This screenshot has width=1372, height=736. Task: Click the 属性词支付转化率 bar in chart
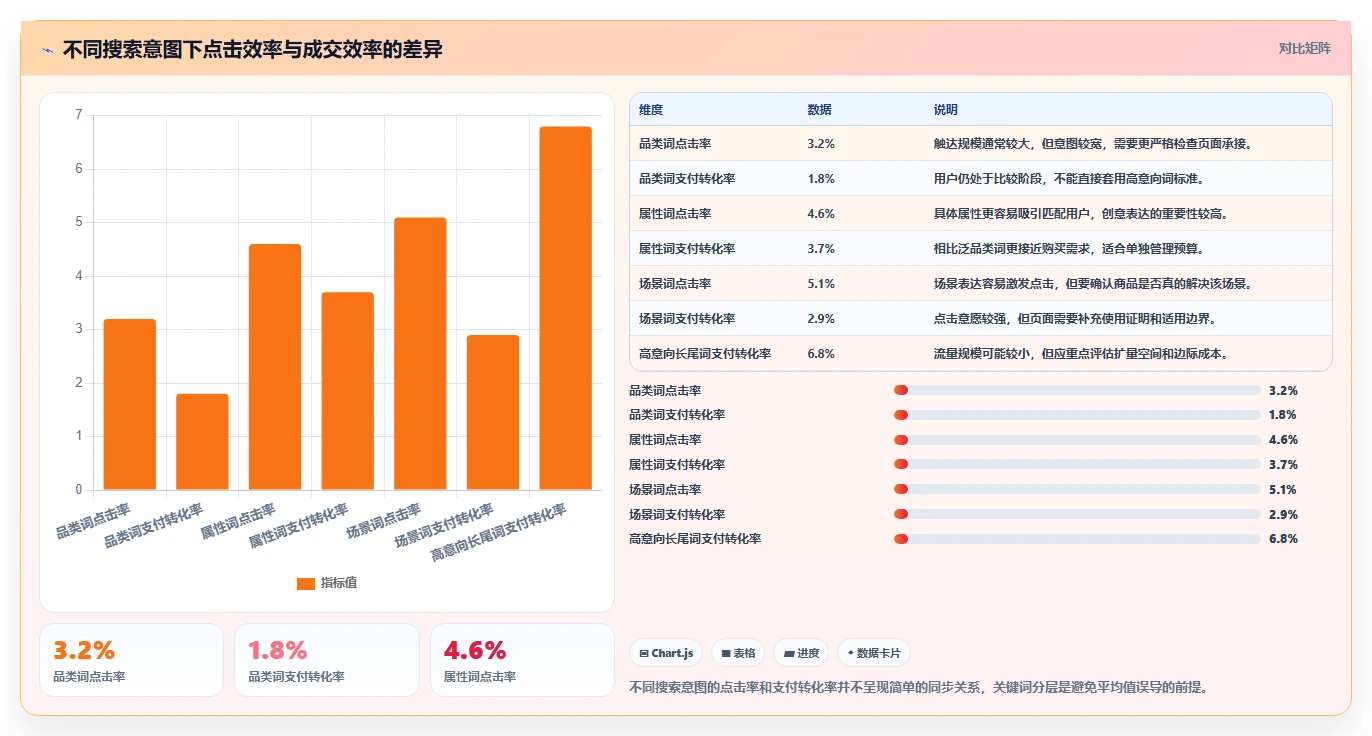point(348,391)
